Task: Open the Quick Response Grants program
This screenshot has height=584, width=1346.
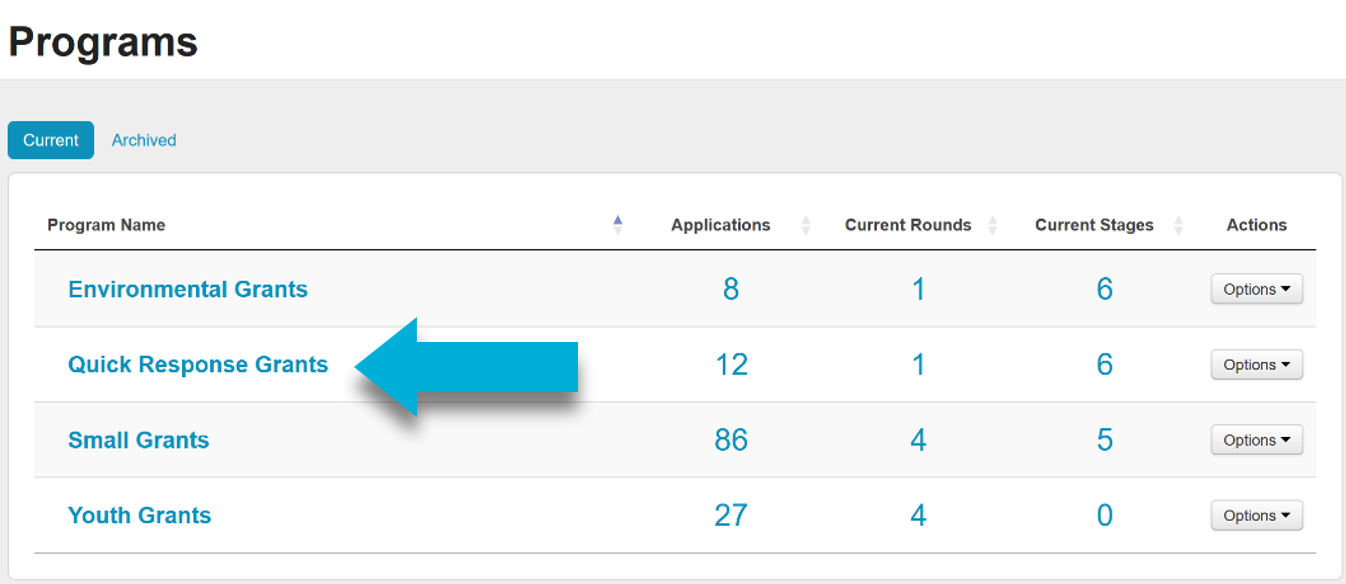Action: 198,365
